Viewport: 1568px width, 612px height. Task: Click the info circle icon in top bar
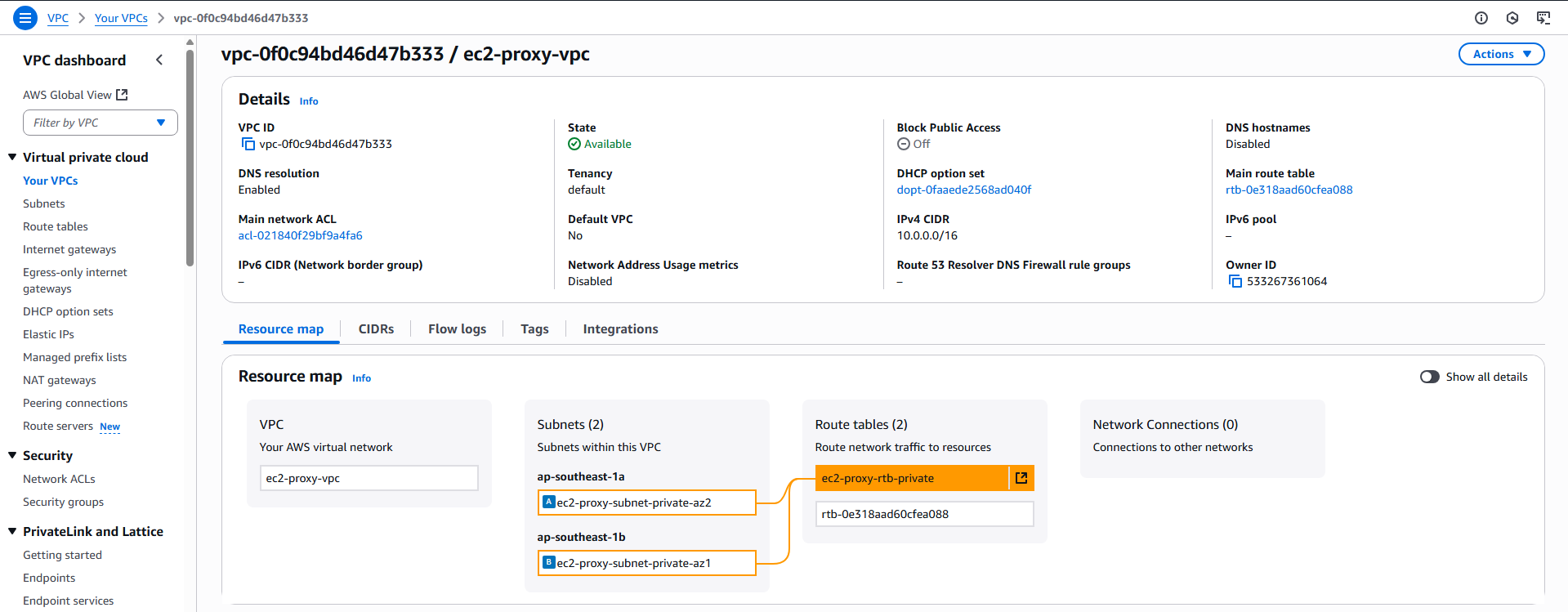coord(1481,18)
